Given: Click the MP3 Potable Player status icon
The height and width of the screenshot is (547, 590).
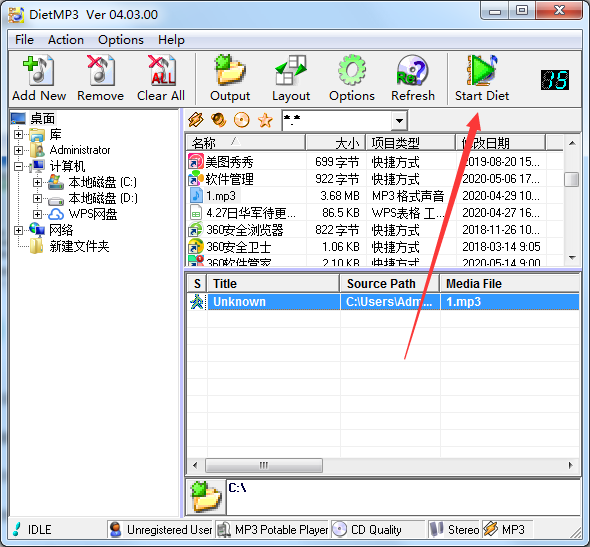Looking at the screenshot, I should (224, 530).
